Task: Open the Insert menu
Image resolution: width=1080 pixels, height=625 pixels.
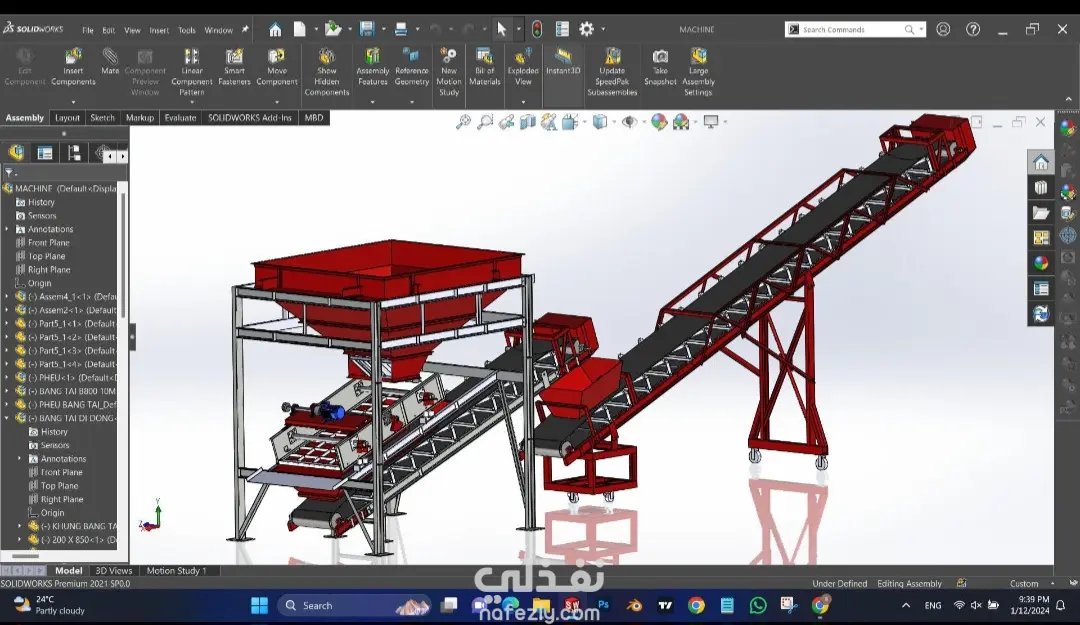Action: coord(159,30)
